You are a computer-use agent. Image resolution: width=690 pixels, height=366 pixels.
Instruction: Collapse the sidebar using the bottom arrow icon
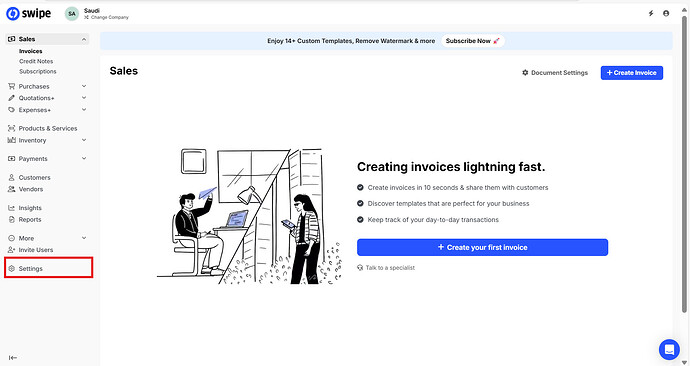(x=13, y=358)
